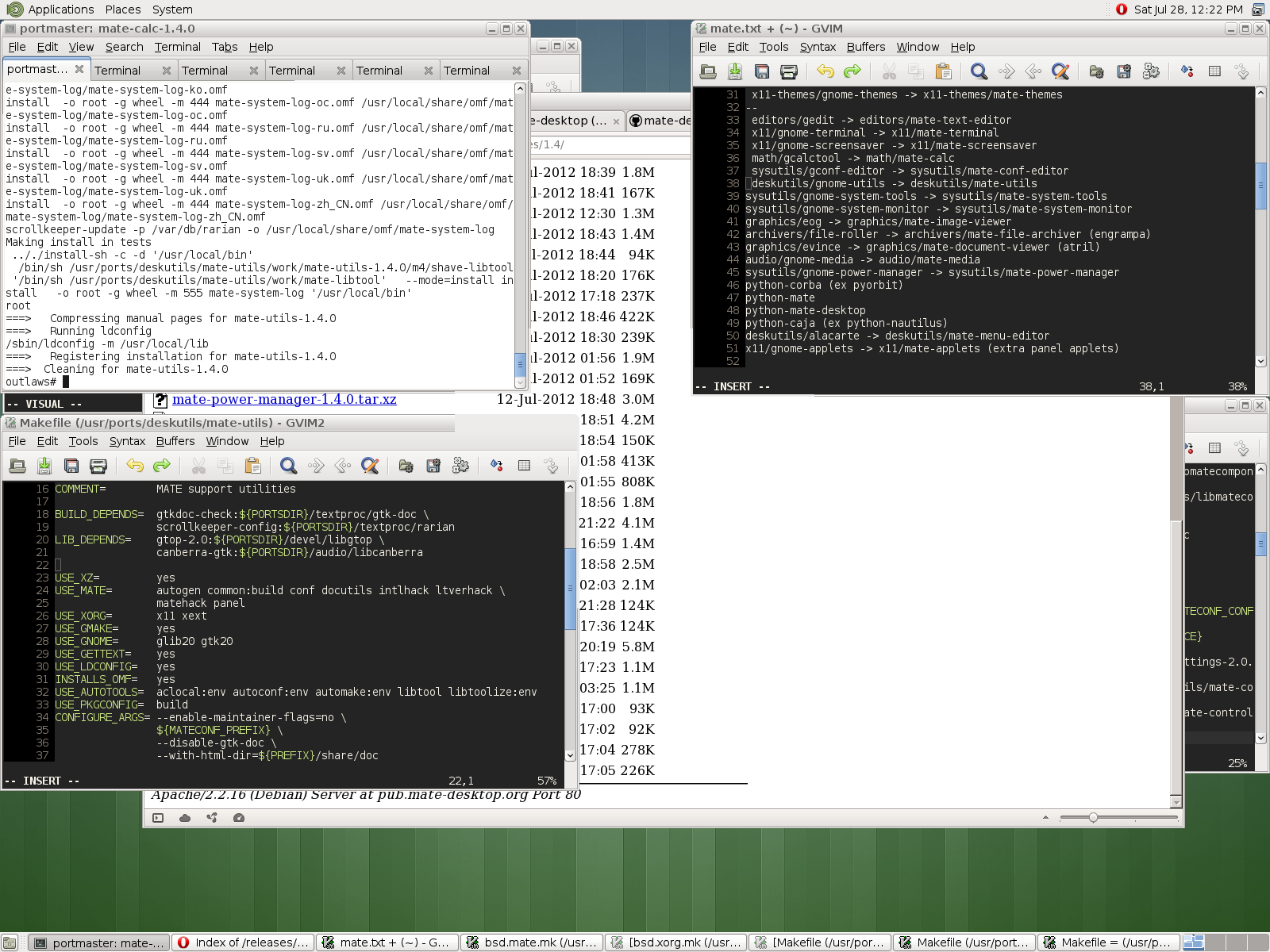Screen dimensions: 1270x952
Task: Click Undo arrow in mate.txt GVIM toolbar
Action: 825,71
